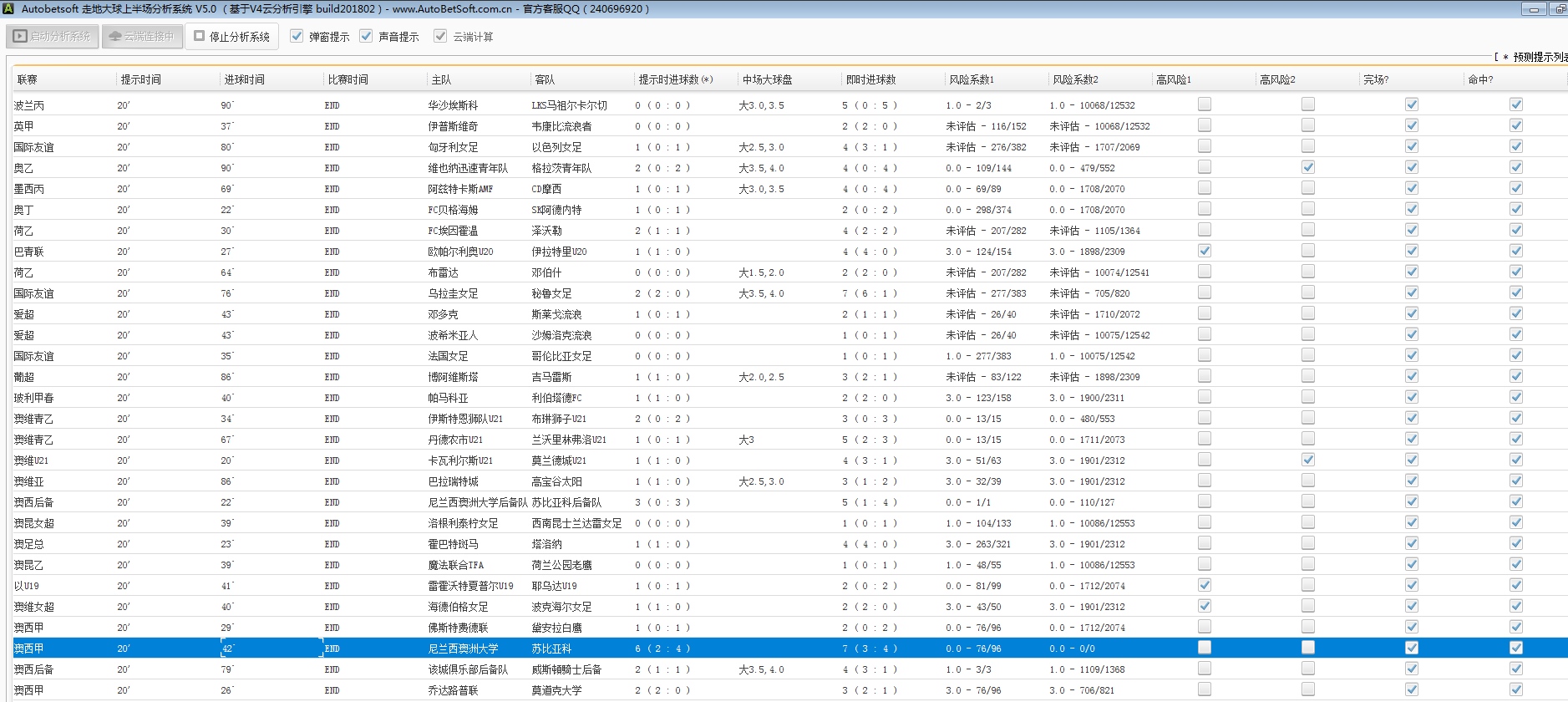Click the stop square icon for 停止分析系统
The image size is (1568, 702).
pos(200,36)
